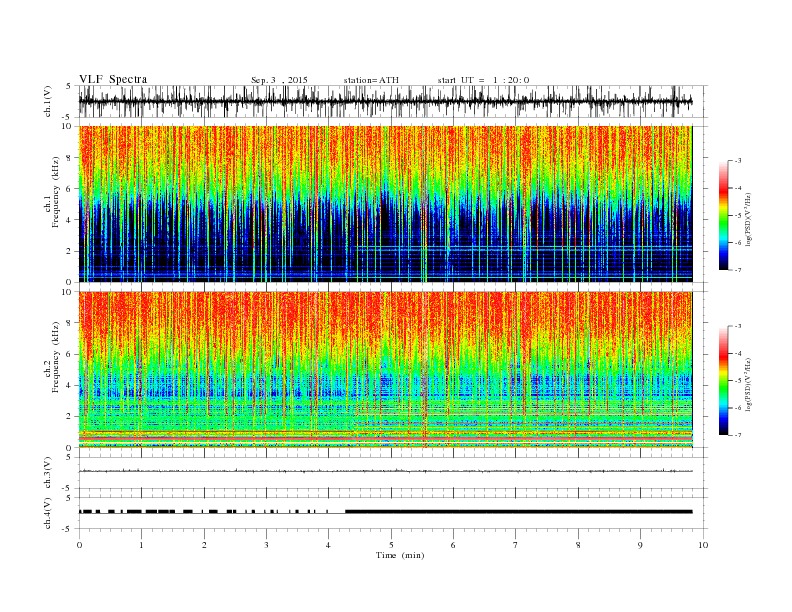
Task: Click the "VLF Spectra" plot title
Action: [x=113, y=79]
